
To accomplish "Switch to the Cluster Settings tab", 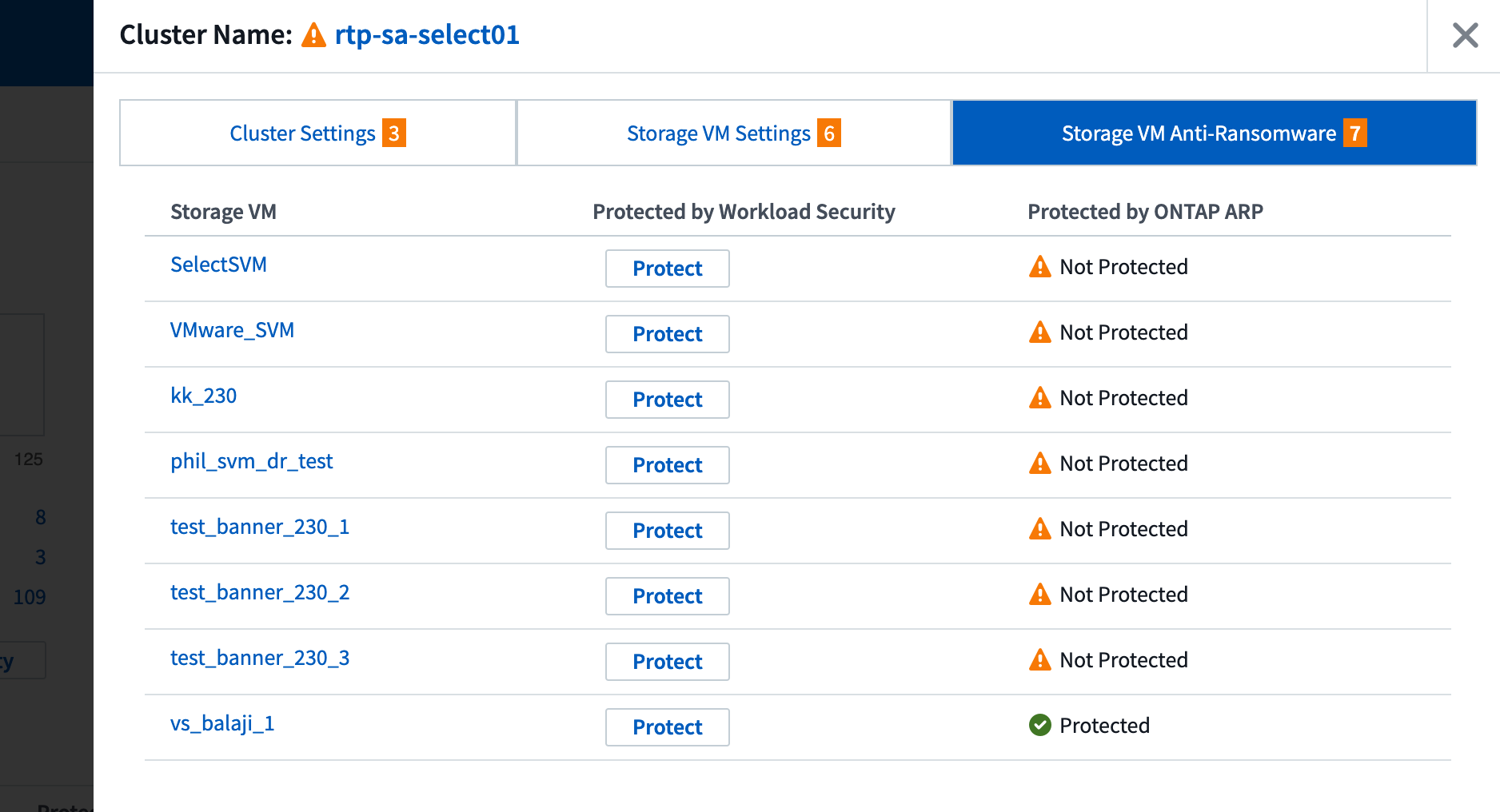I will (302, 133).
